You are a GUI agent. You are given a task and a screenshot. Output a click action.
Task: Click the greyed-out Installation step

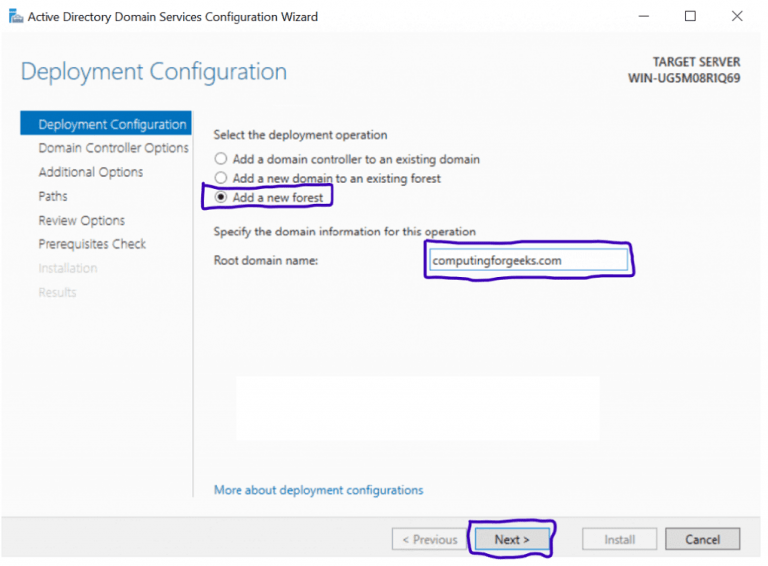68,268
